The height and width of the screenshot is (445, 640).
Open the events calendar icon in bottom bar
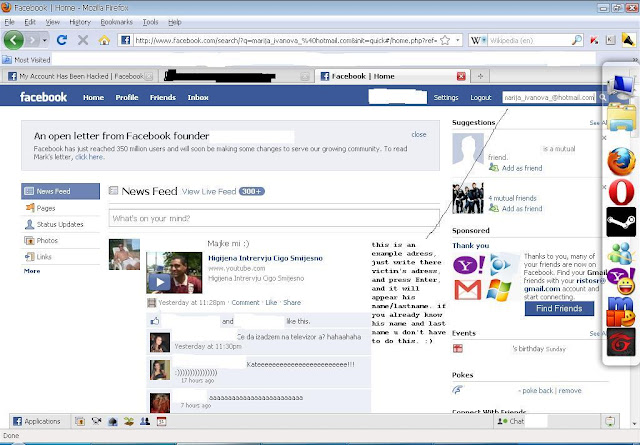click(x=162, y=421)
